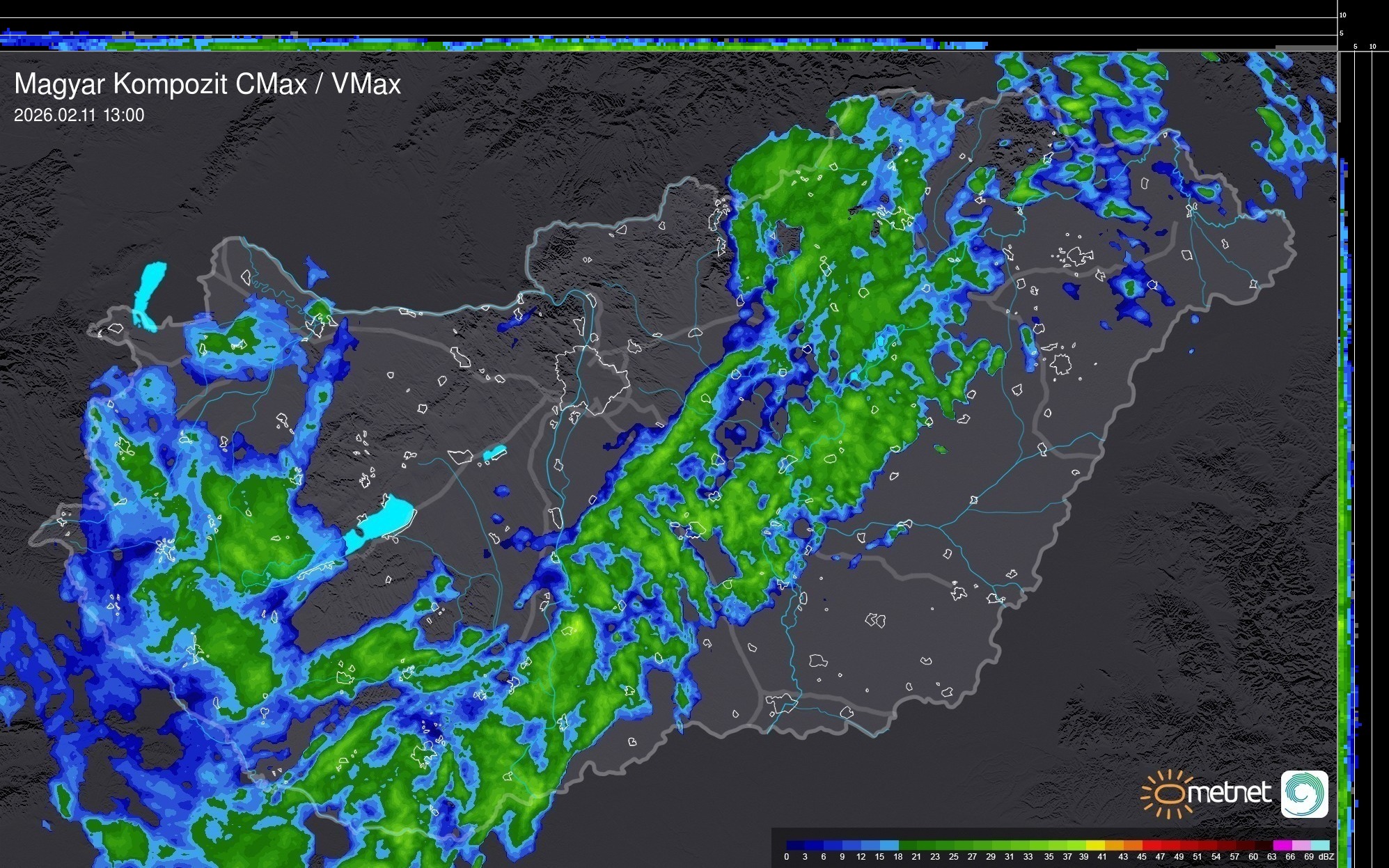Select the bright red 45 dBZ swatch

(x=1152, y=845)
